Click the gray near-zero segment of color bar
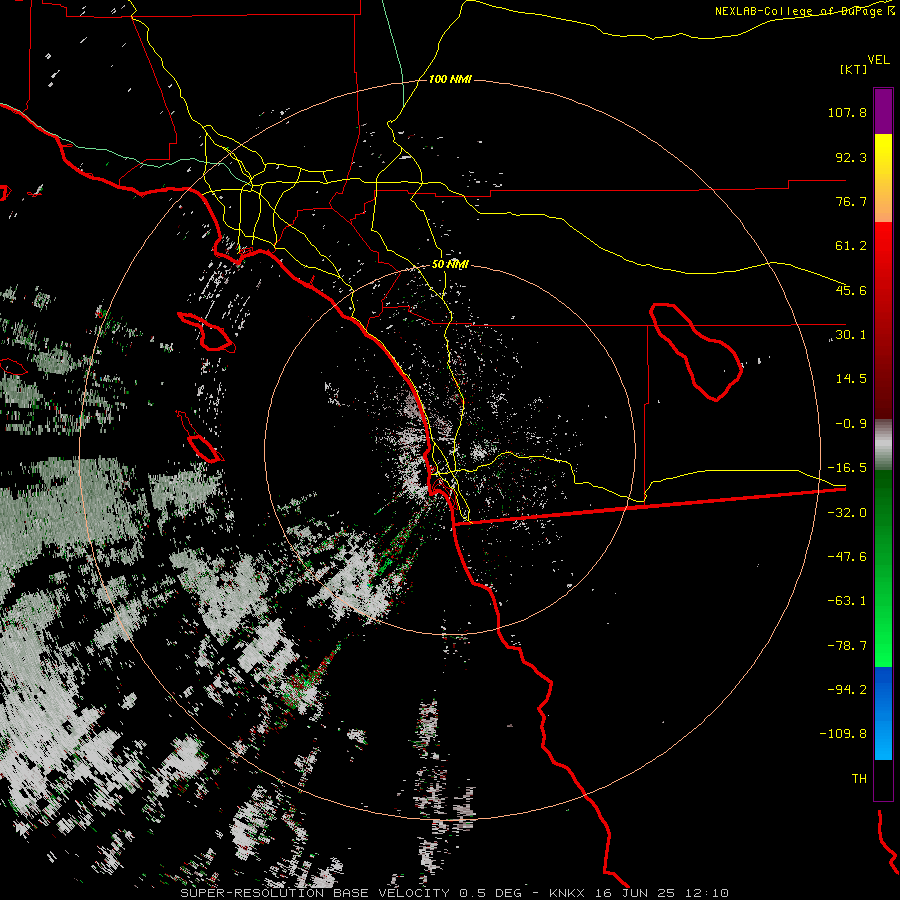Image resolution: width=900 pixels, height=900 pixels. (x=883, y=445)
